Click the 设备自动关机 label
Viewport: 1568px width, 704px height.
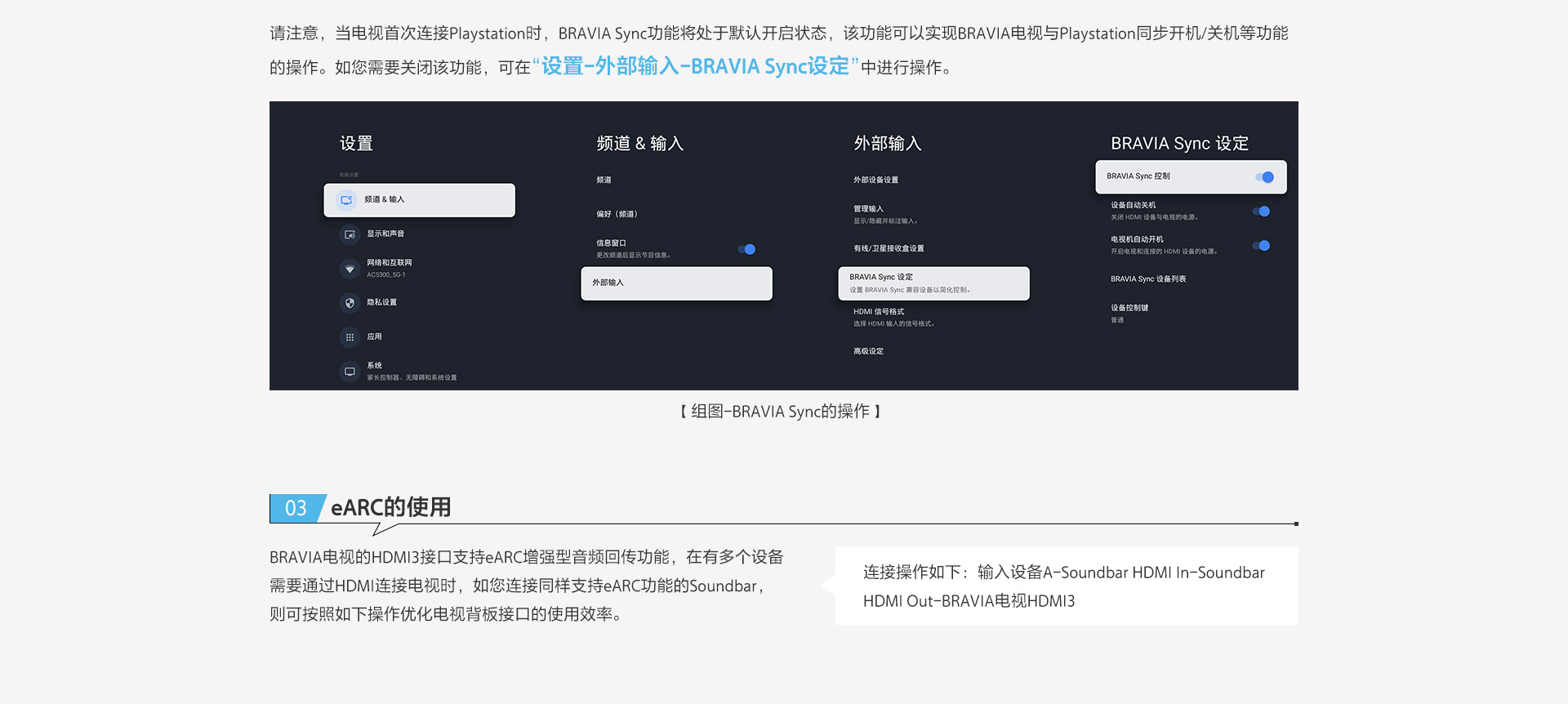point(1133,206)
